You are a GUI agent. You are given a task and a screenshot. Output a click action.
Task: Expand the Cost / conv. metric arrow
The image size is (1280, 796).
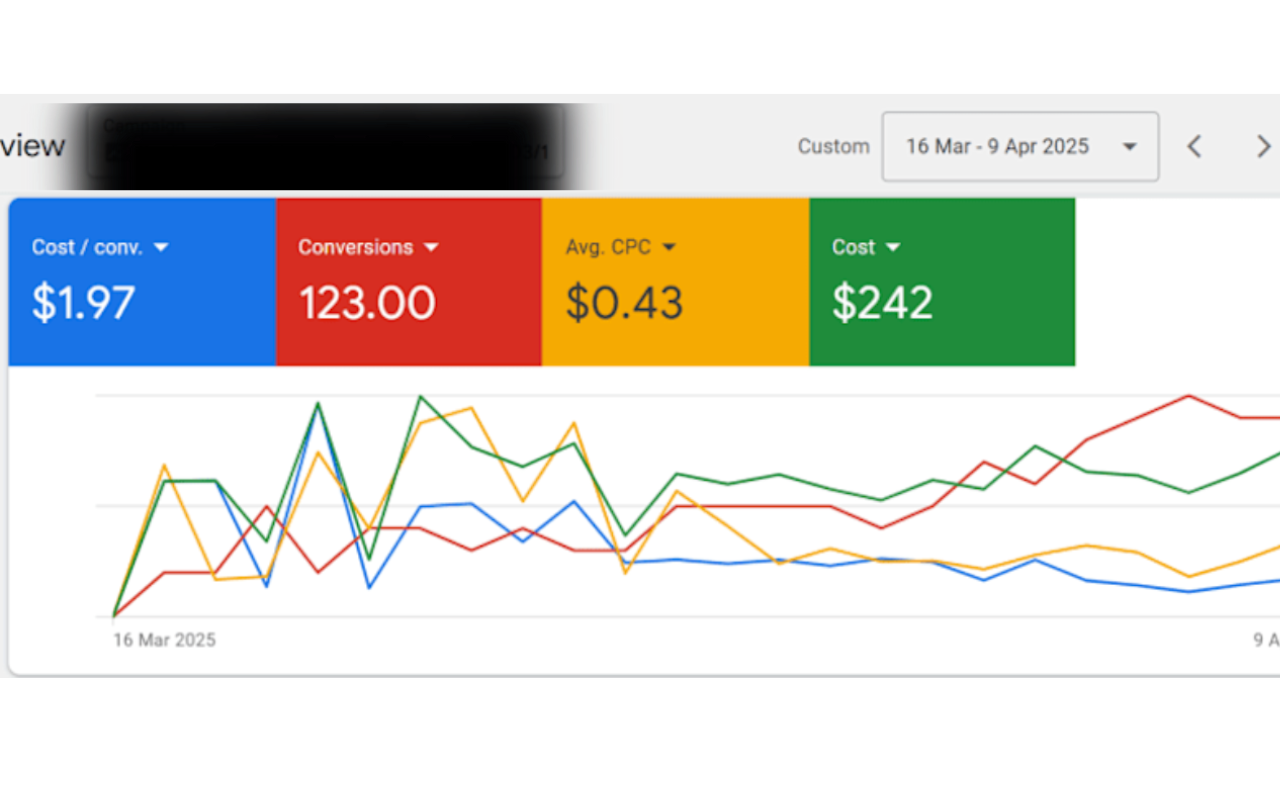[161, 247]
